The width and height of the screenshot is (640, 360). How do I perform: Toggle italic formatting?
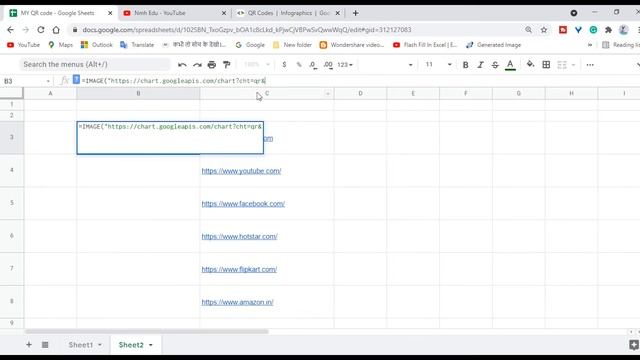pyautogui.click(x=480, y=64)
